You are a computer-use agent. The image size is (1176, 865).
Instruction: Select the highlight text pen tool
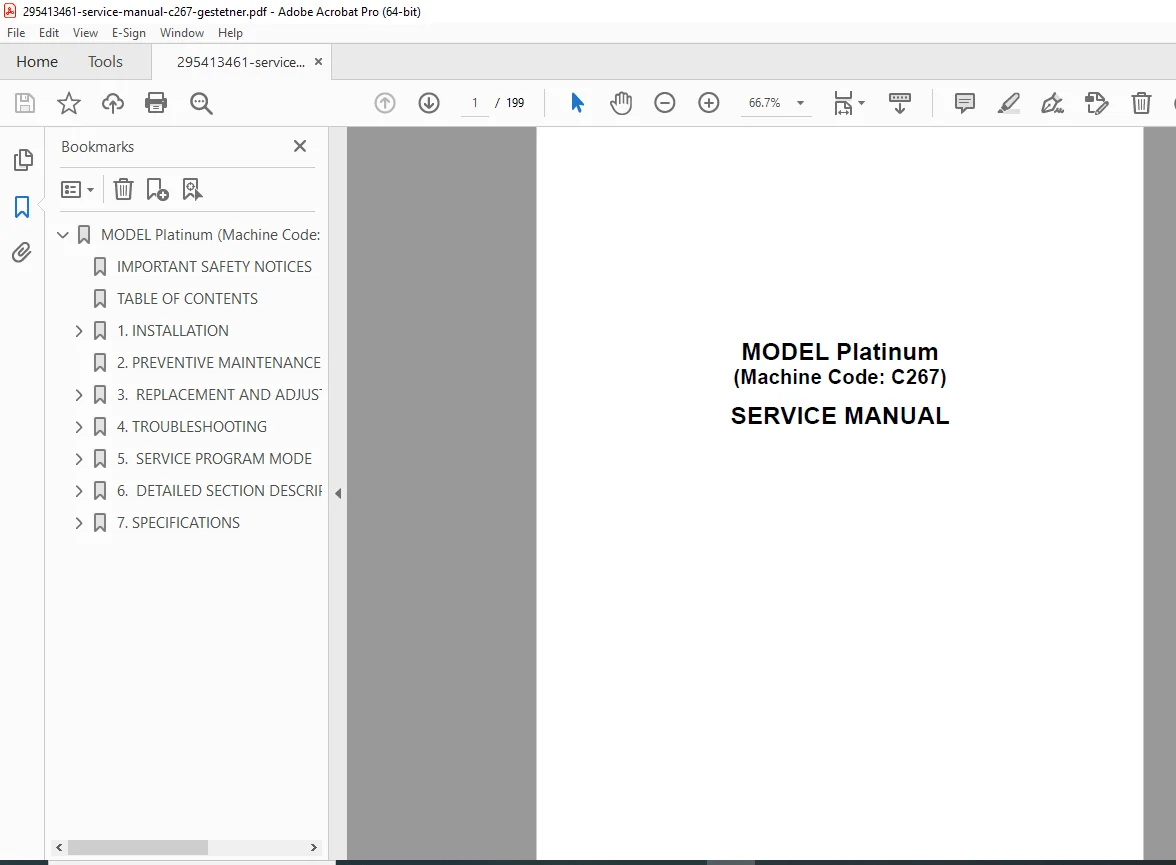point(1009,103)
